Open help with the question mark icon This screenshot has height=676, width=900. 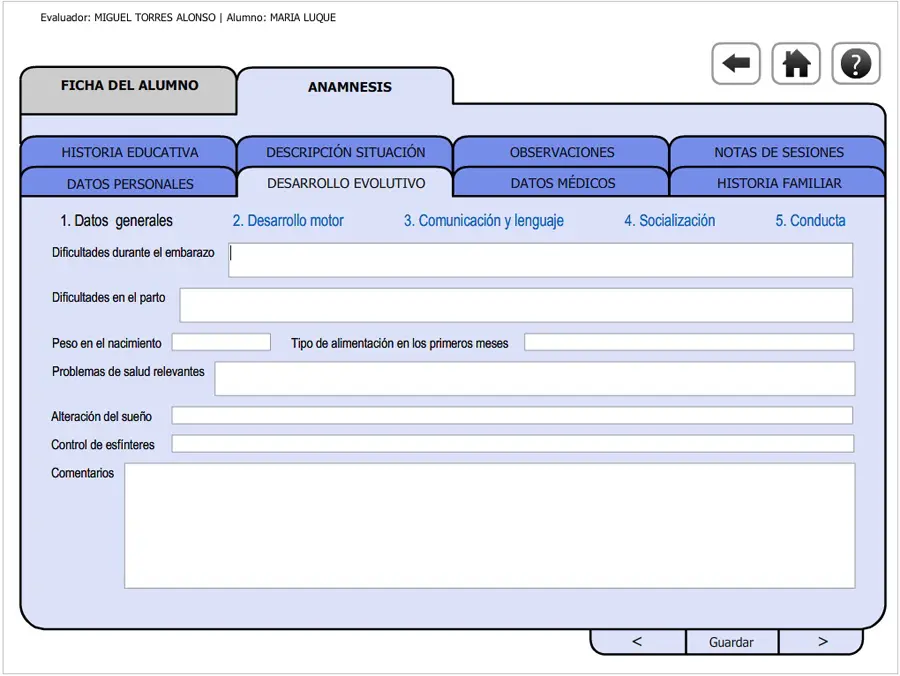[x=856, y=64]
